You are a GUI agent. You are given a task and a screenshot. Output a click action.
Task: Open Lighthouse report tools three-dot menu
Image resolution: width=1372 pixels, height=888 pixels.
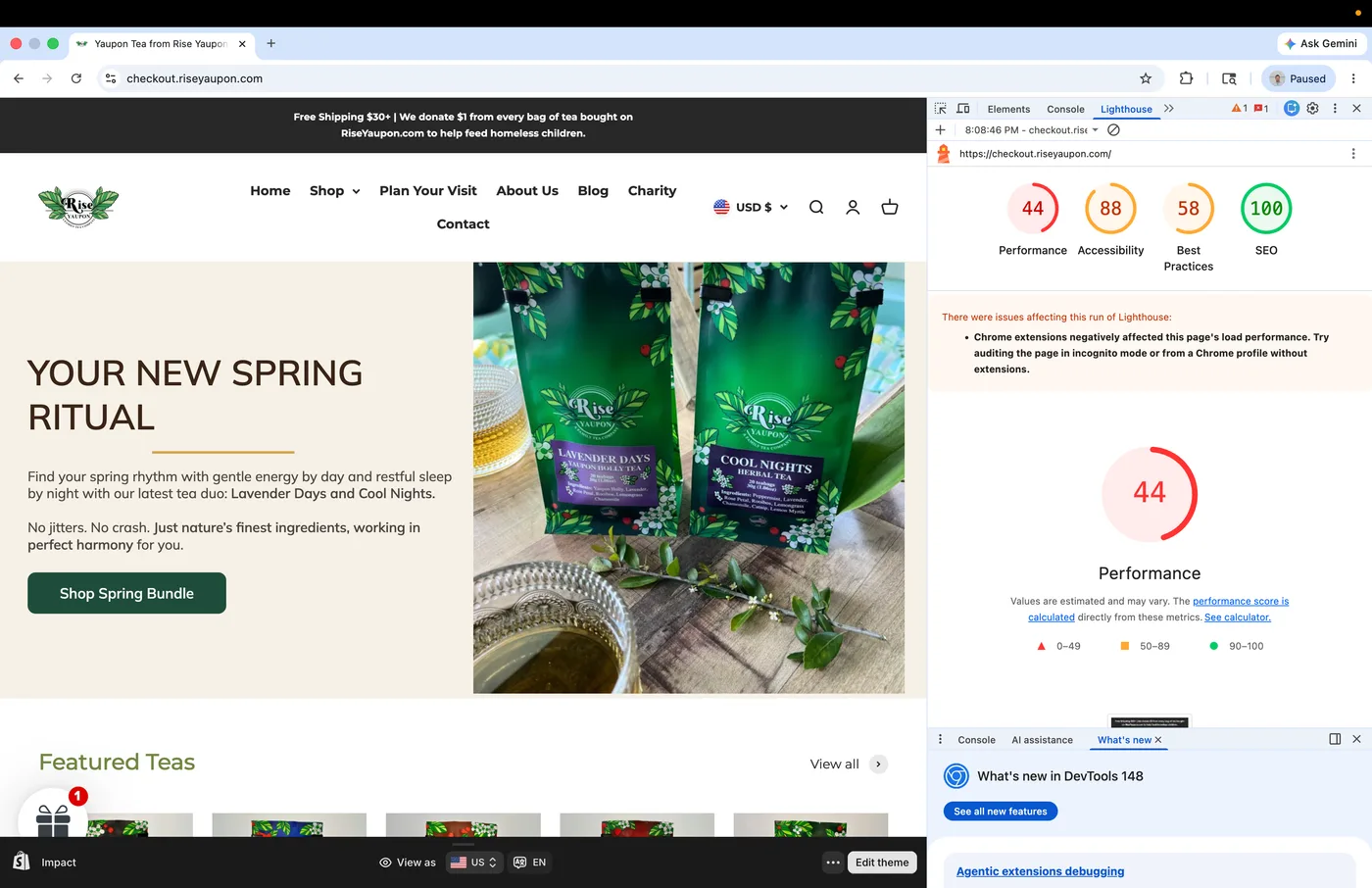pos(1353,154)
